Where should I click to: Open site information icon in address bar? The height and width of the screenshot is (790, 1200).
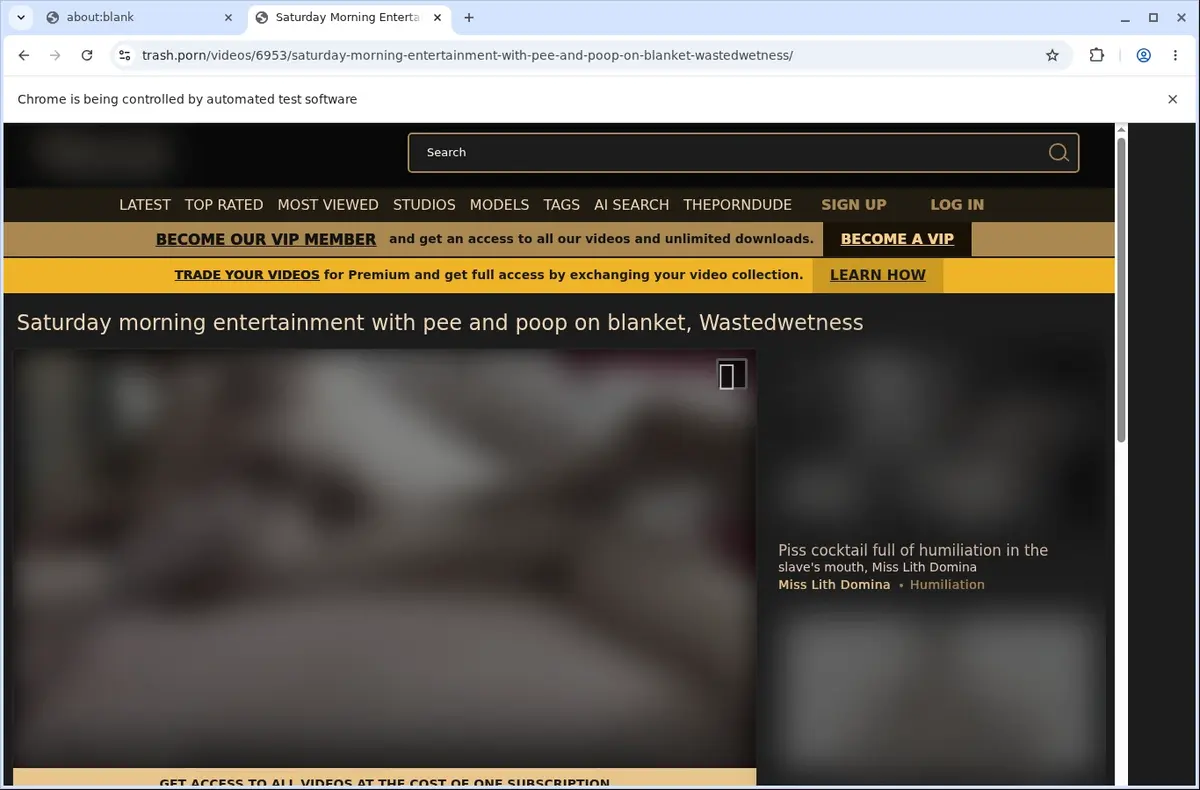(x=124, y=56)
